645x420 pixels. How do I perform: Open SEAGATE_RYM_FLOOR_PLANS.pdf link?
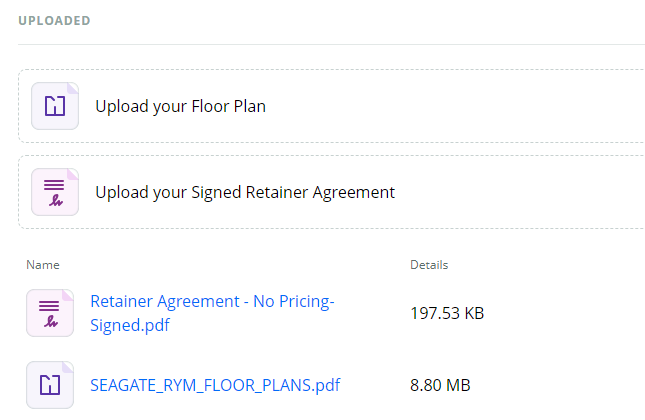(x=215, y=385)
